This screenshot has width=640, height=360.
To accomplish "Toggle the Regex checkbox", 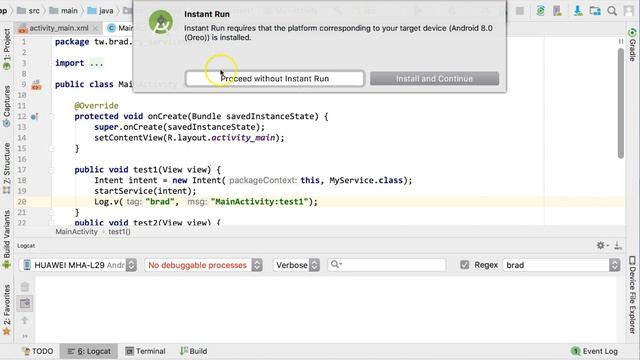I will click(x=464, y=265).
